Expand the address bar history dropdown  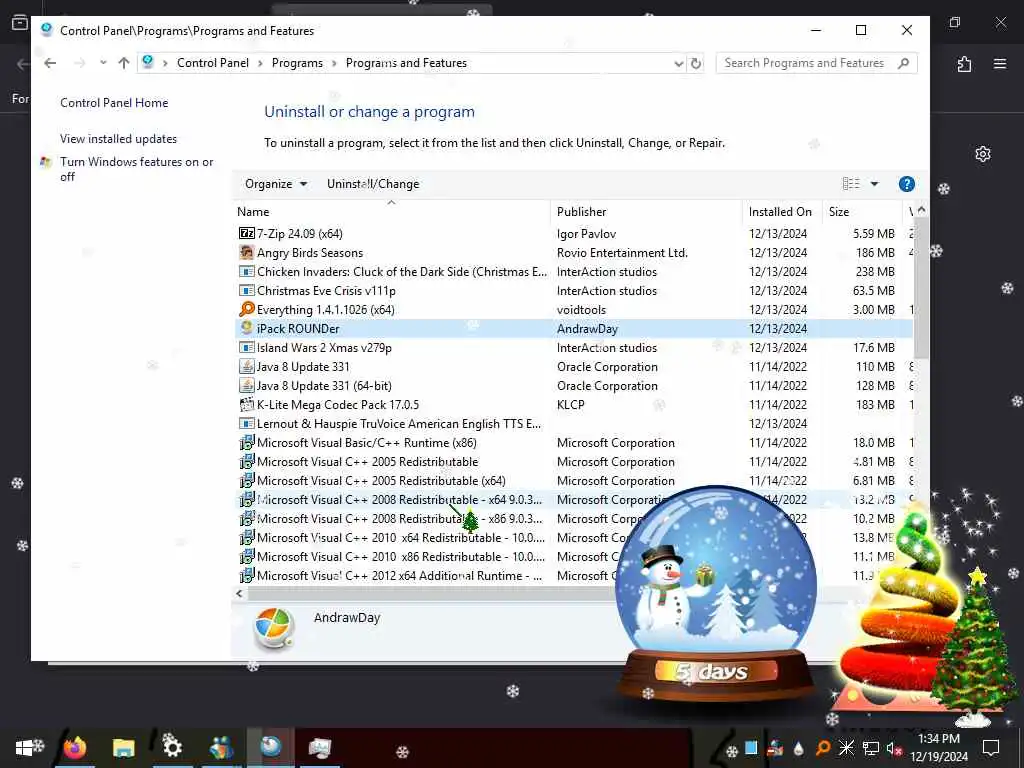click(679, 63)
